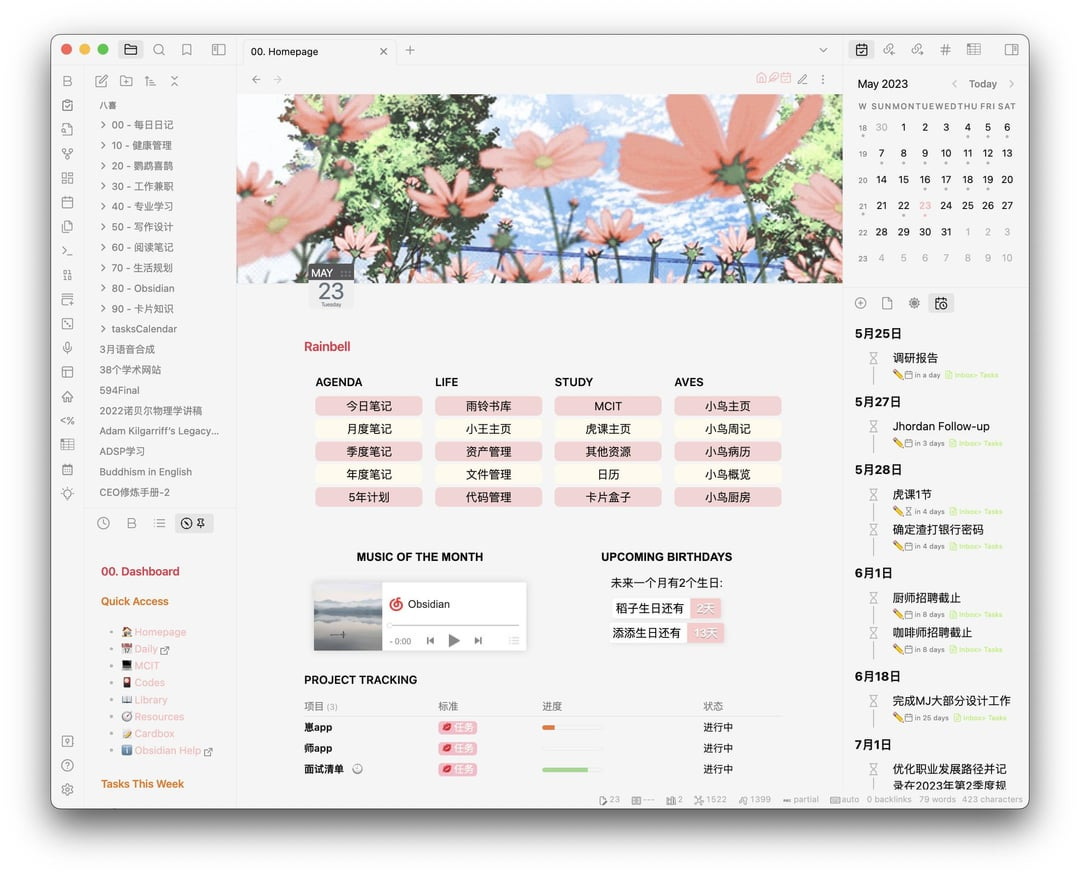Open the settings gear icon
This screenshot has width=1080, height=876.
click(68, 789)
